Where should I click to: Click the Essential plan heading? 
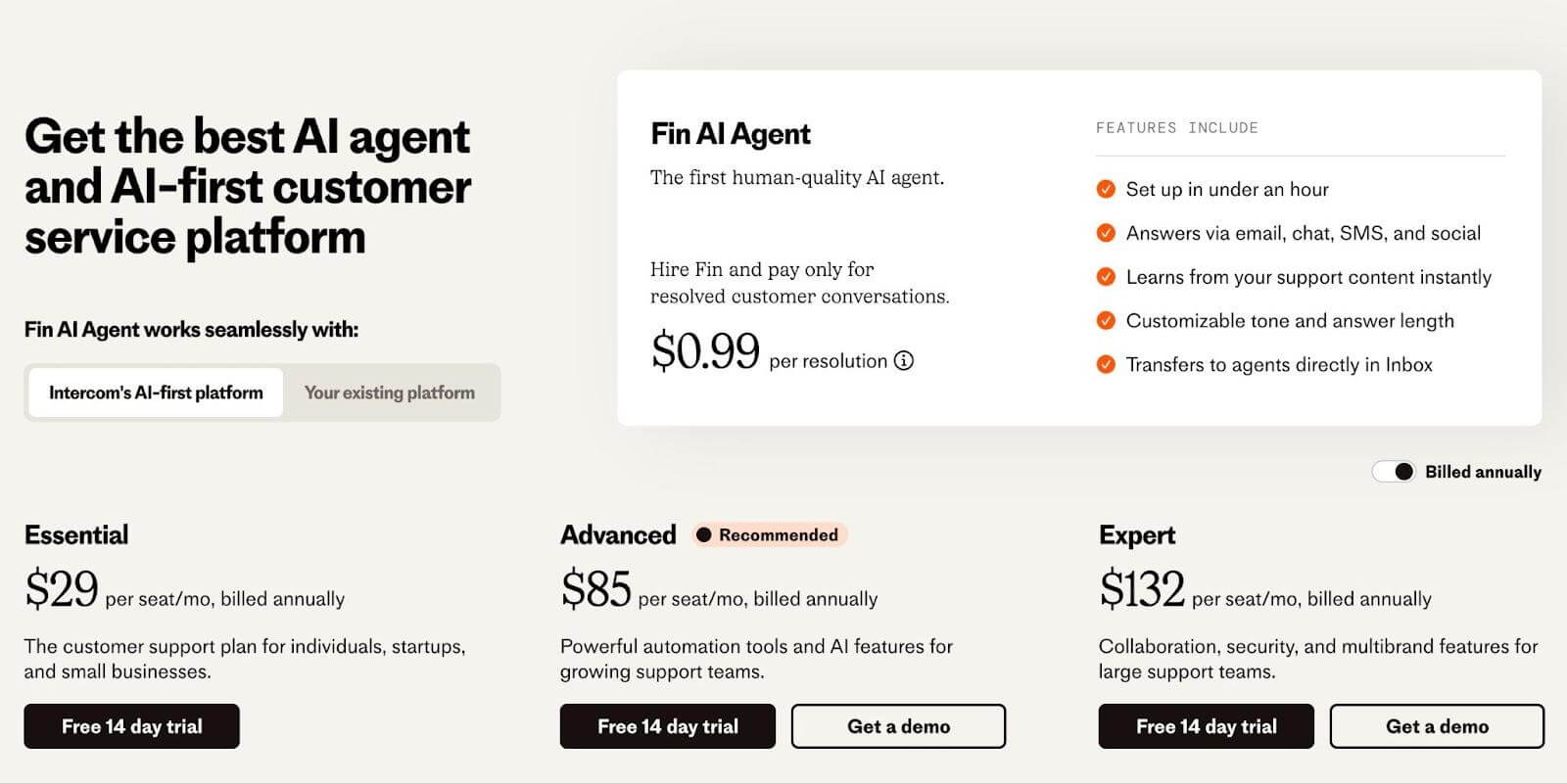(x=76, y=534)
